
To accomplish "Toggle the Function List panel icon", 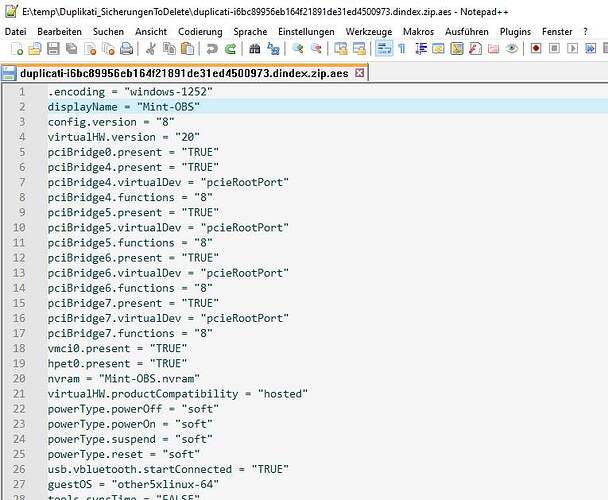I will (475, 49).
